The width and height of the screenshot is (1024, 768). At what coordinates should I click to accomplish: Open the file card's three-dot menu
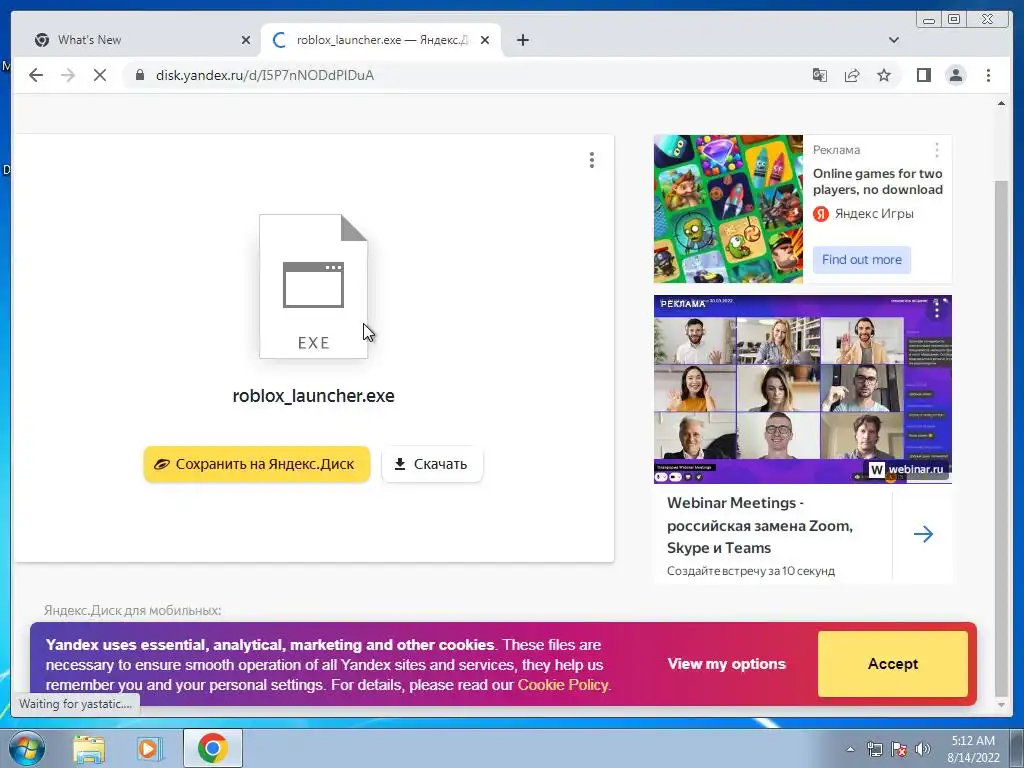(592, 160)
